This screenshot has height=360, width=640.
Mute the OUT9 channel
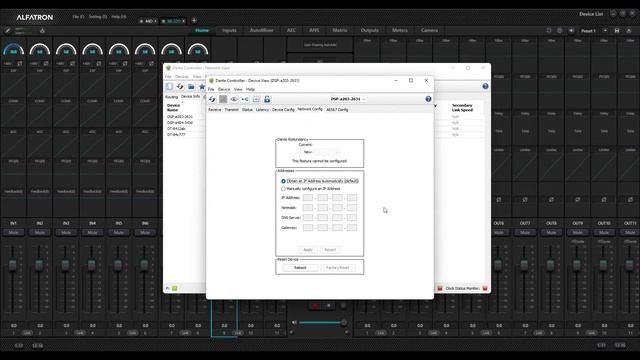(x=578, y=232)
